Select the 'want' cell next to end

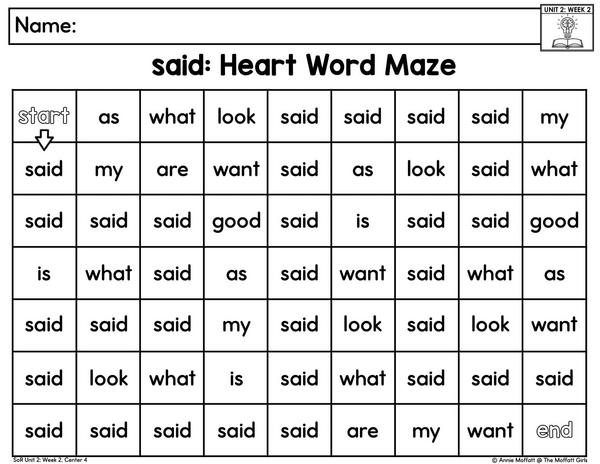[490, 430]
